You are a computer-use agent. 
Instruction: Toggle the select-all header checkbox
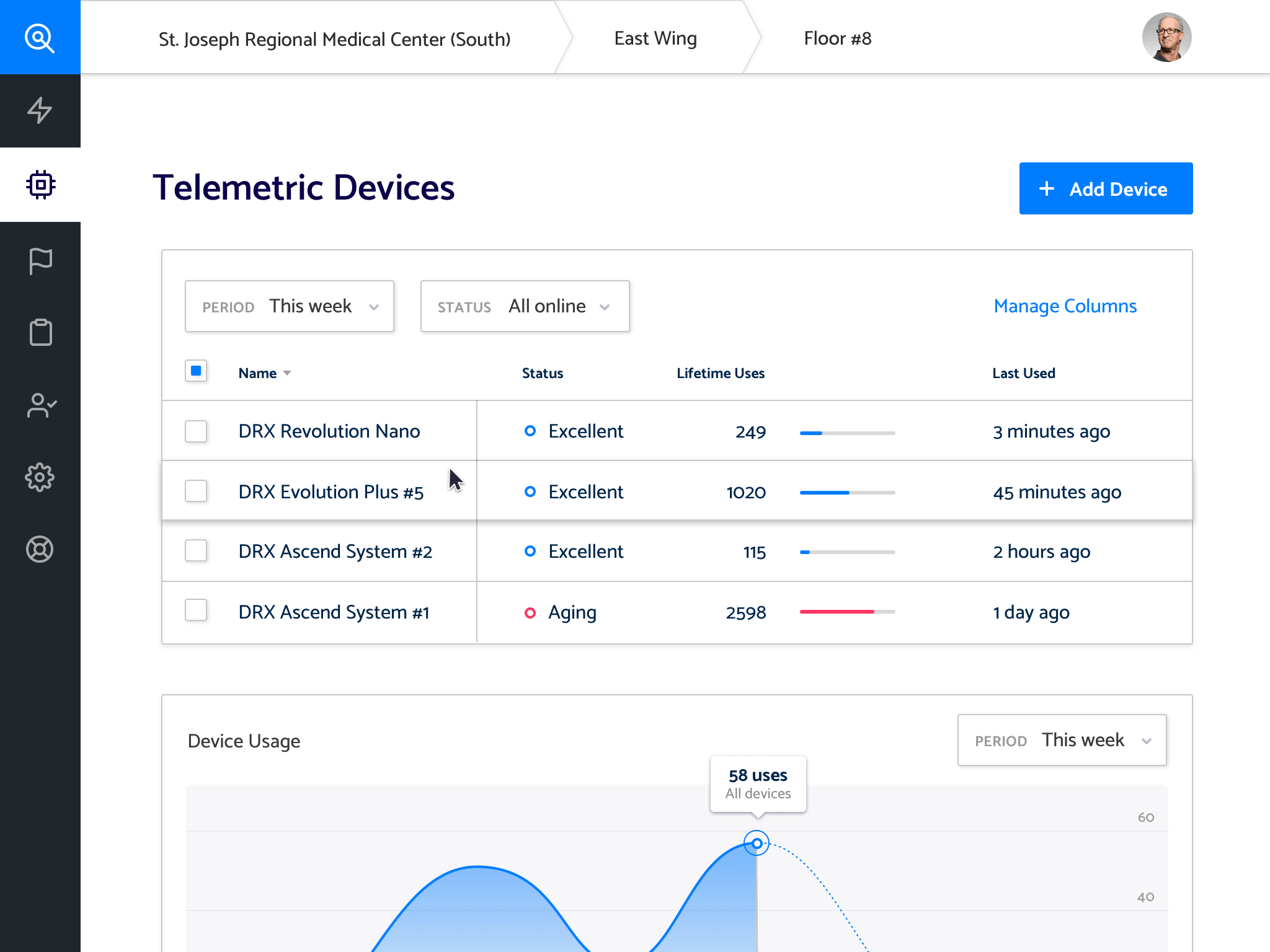click(x=196, y=371)
